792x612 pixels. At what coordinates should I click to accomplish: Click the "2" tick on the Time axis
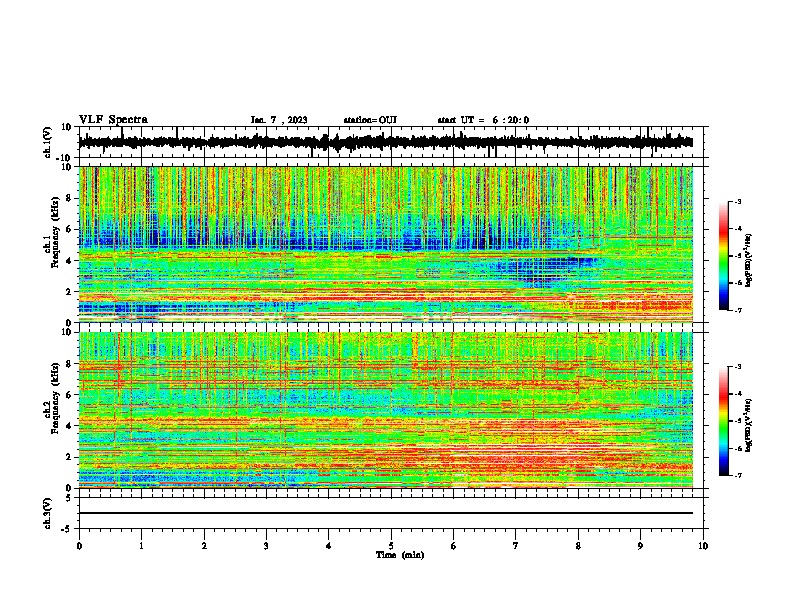coord(204,546)
